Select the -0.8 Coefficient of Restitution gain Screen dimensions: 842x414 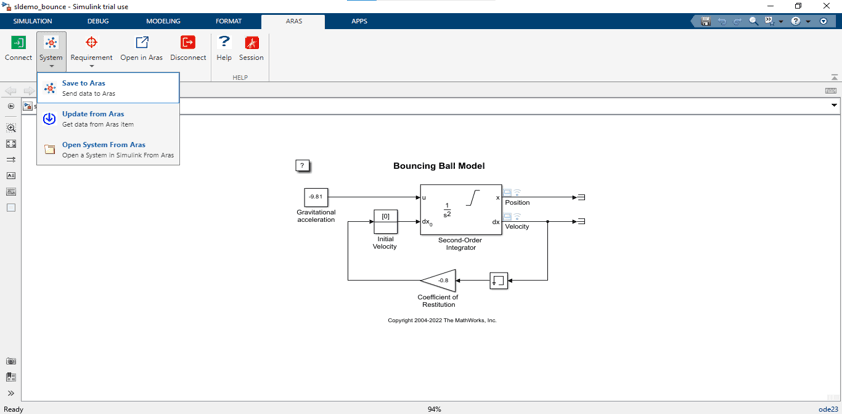tap(439, 280)
